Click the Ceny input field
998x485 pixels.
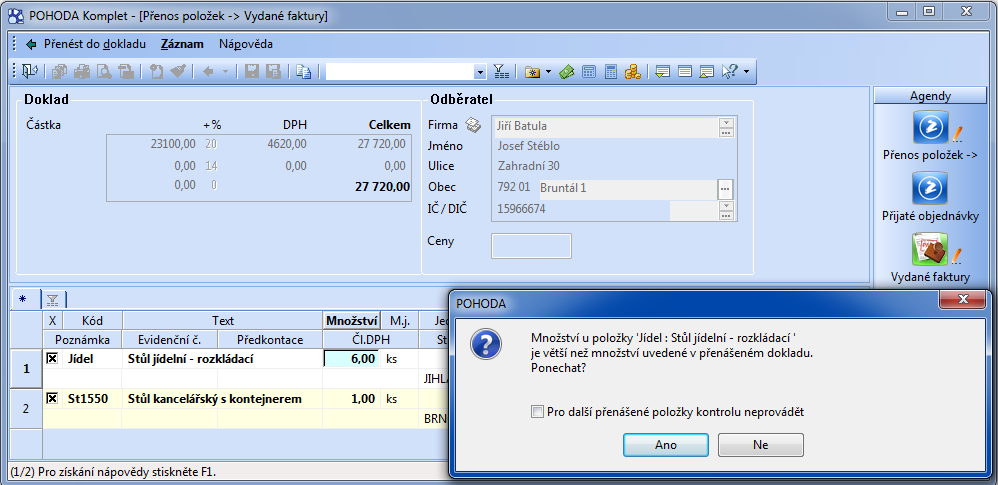531,246
